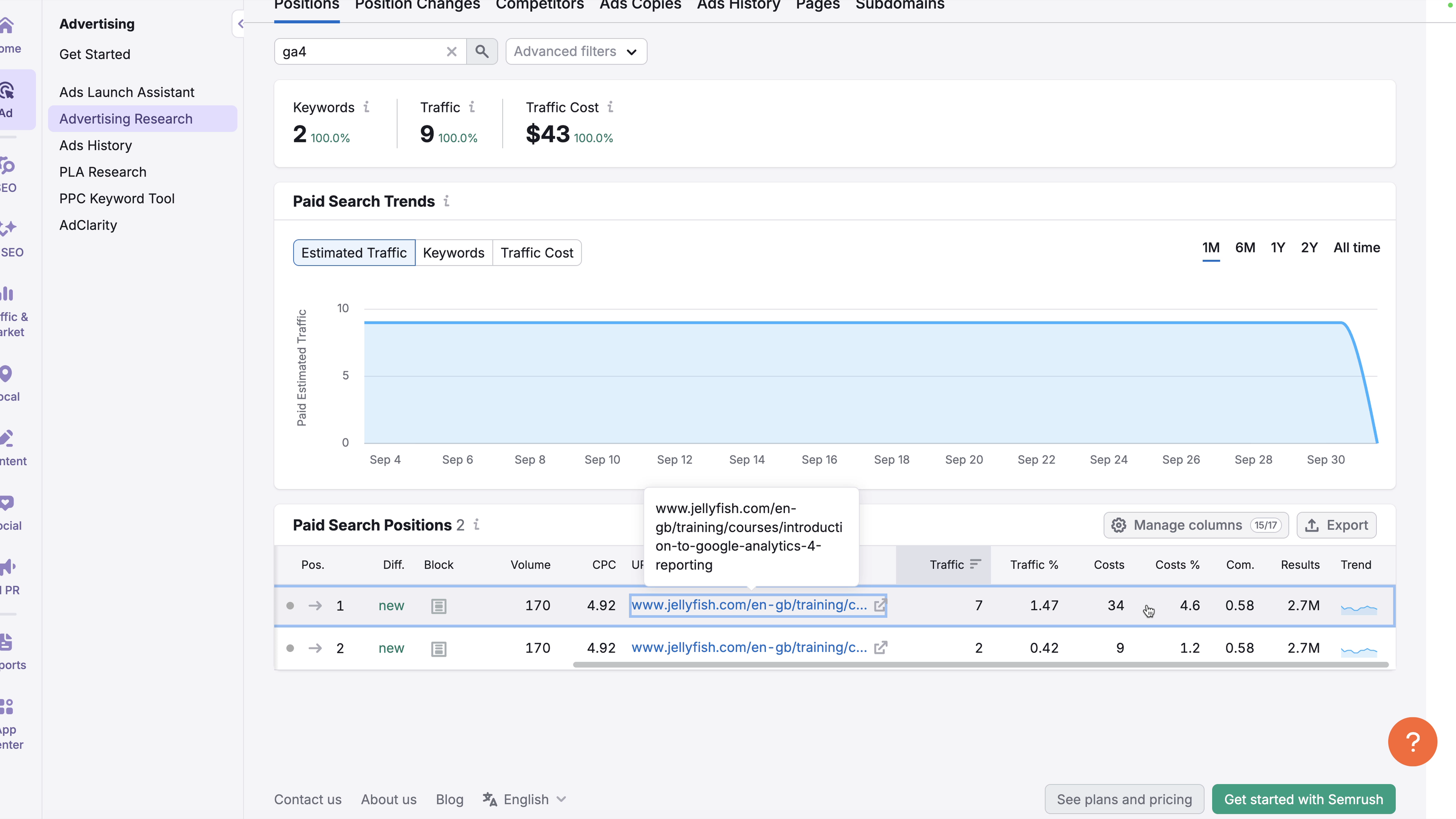
Task: Switch the trend view to Keywords
Action: point(454,252)
